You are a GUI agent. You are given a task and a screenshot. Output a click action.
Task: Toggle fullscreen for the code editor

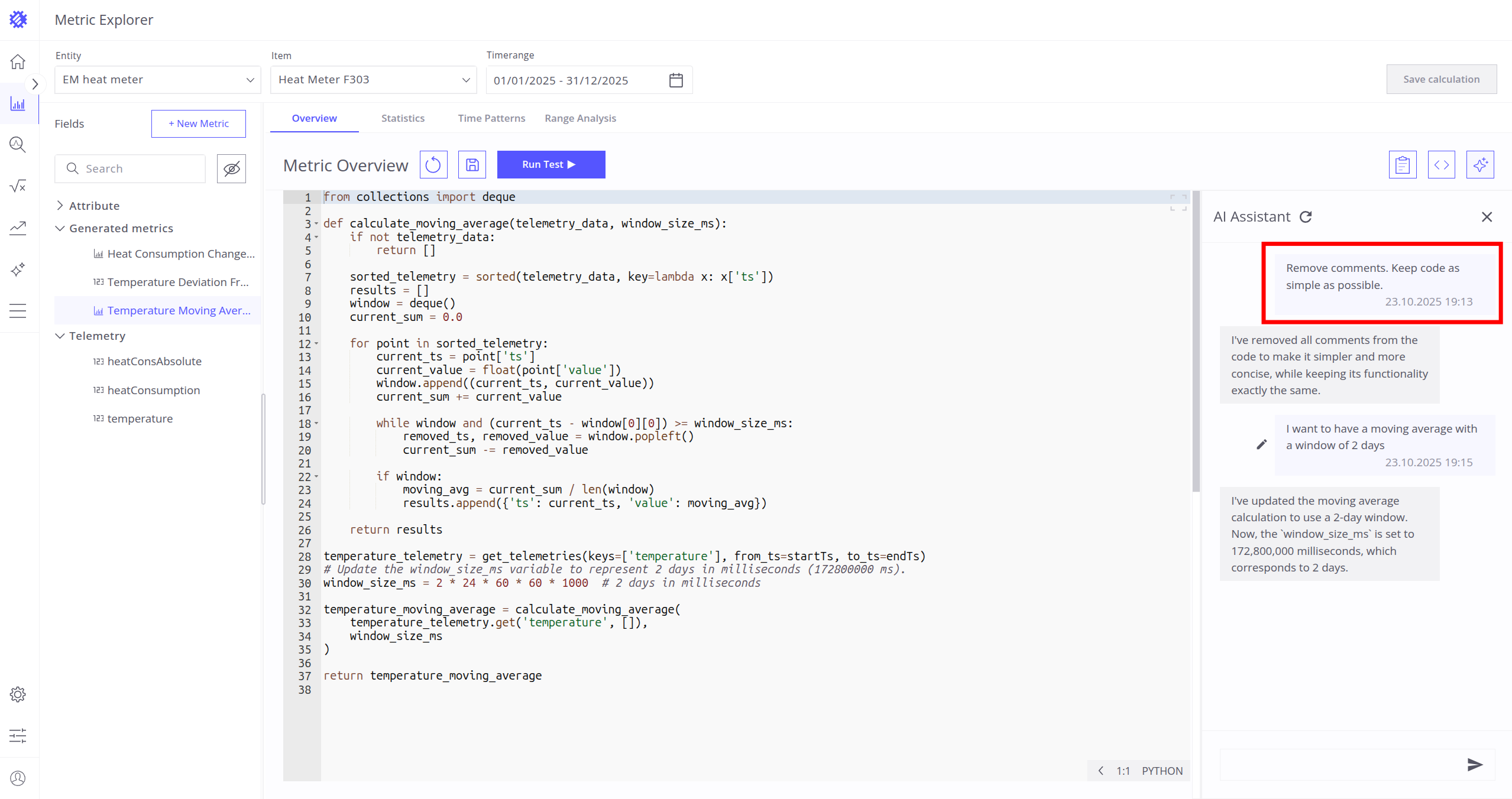[1178, 202]
